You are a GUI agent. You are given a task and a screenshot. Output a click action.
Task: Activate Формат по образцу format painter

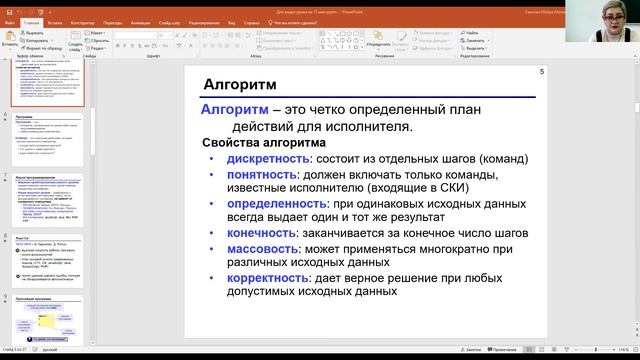pyautogui.click(x=41, y=48)
